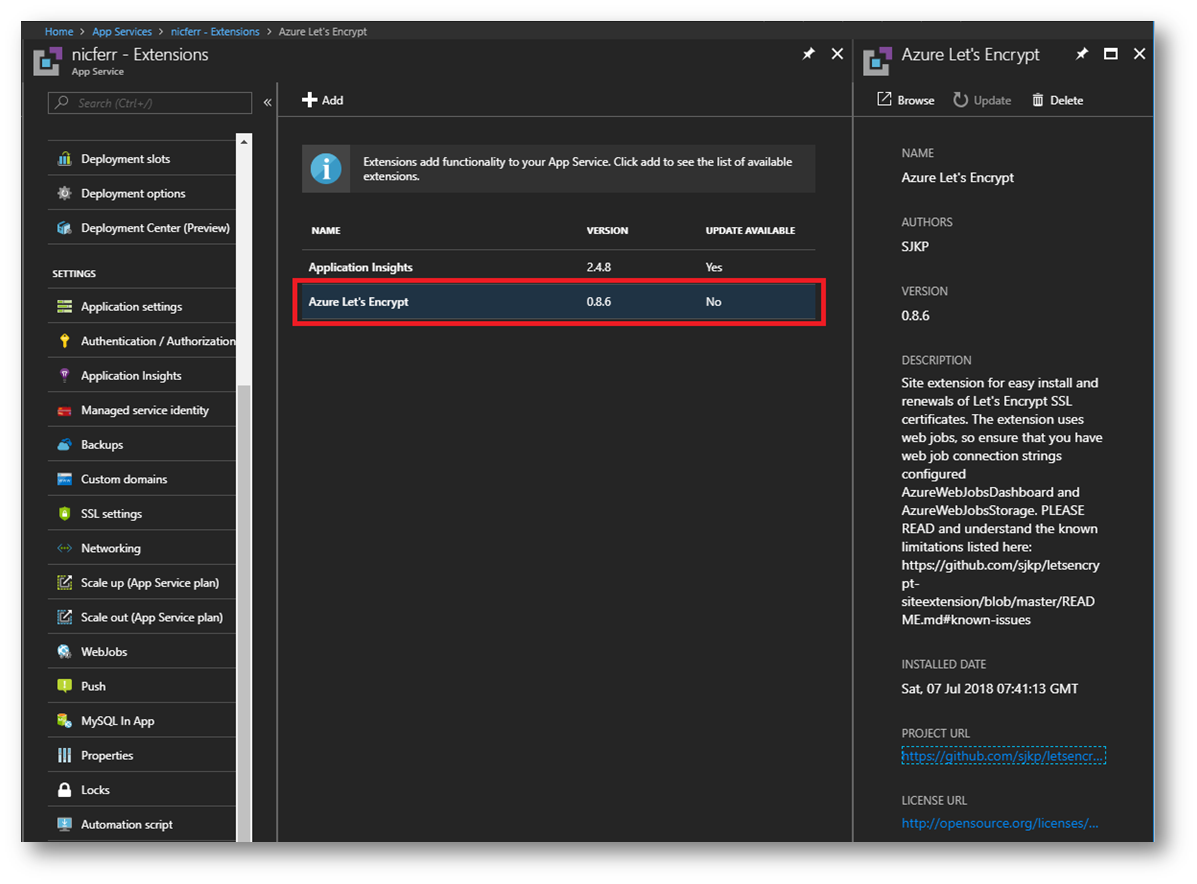Image resolution: width=1197 pixels, height=884 pixels.
Task: Click the Locks padlock icon
Action: pos(65,789)
